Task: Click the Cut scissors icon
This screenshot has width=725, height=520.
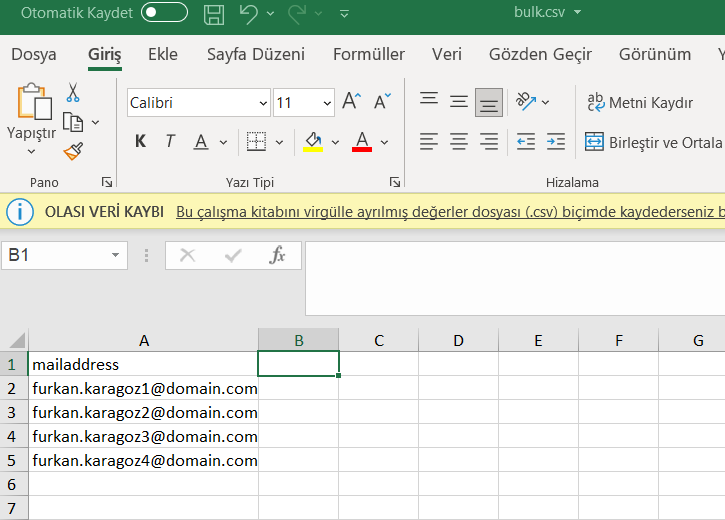Action: click(72, 93)
